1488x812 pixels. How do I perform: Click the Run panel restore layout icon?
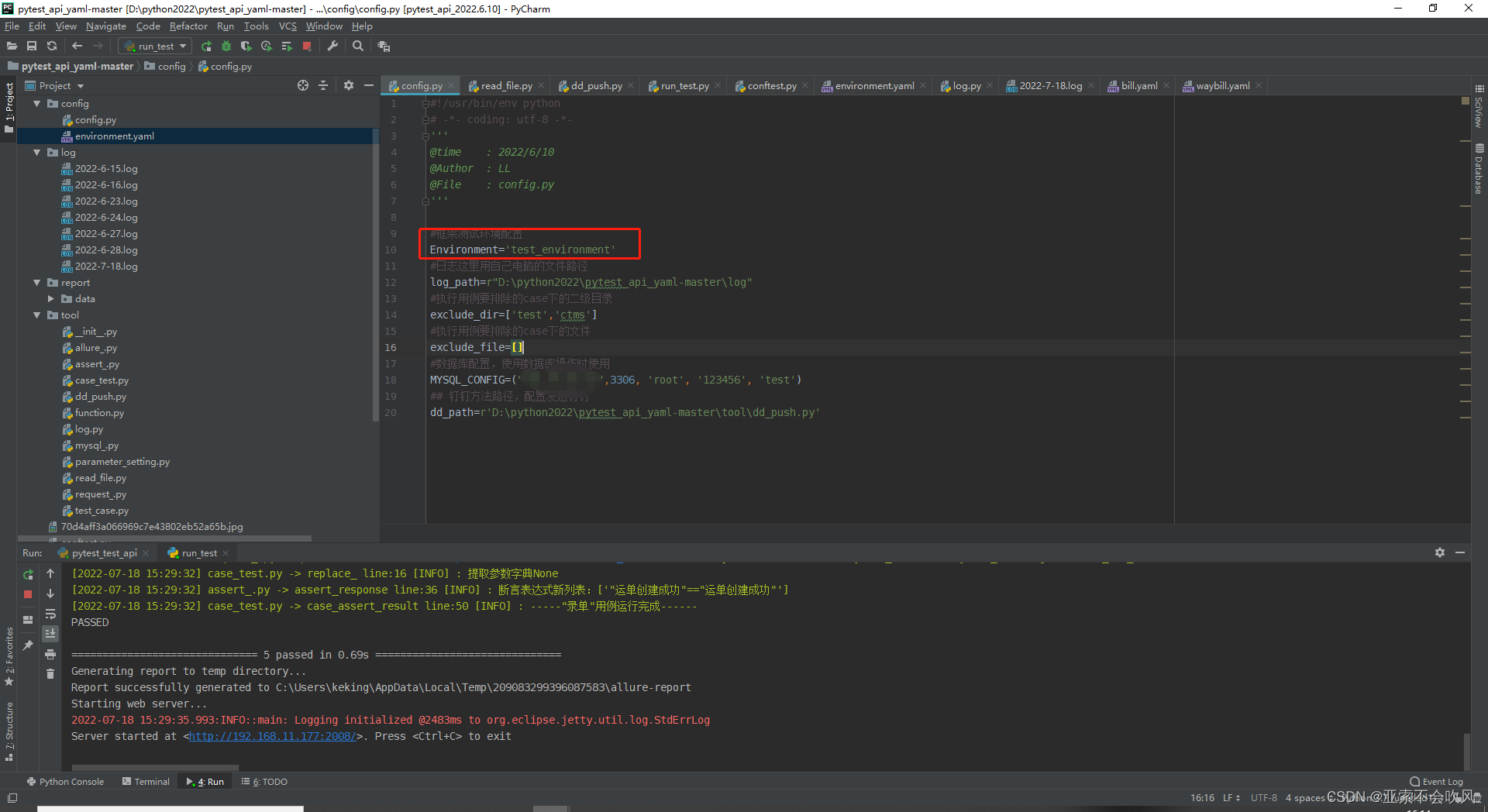28,620
